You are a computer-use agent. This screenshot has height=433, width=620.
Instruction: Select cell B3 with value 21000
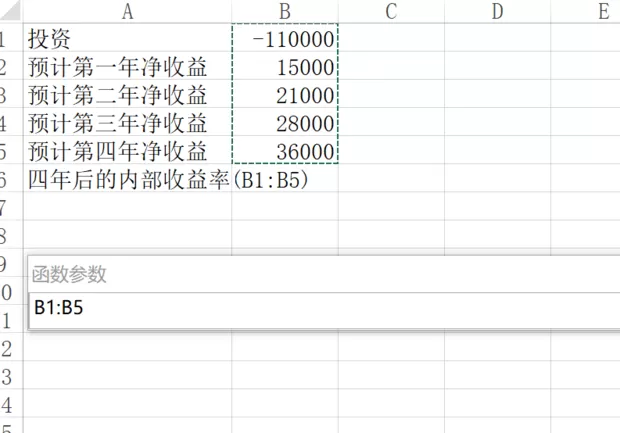(x=285, y=94)
